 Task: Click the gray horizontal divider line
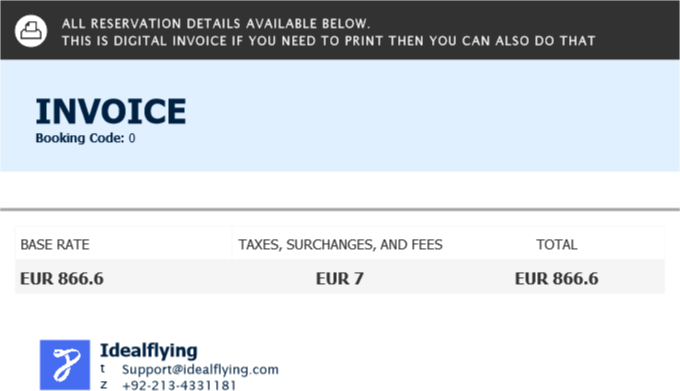click(340, 209)
